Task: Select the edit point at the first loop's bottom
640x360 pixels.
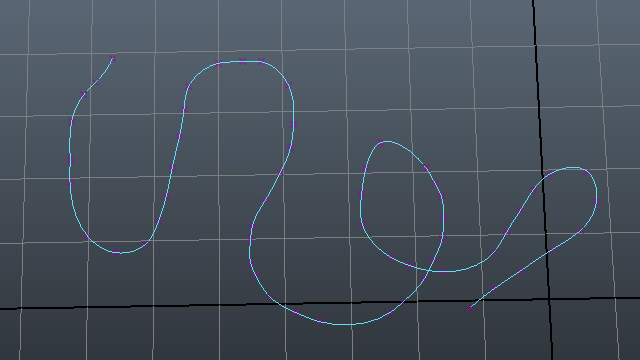Action: click(x=116, y=252)
